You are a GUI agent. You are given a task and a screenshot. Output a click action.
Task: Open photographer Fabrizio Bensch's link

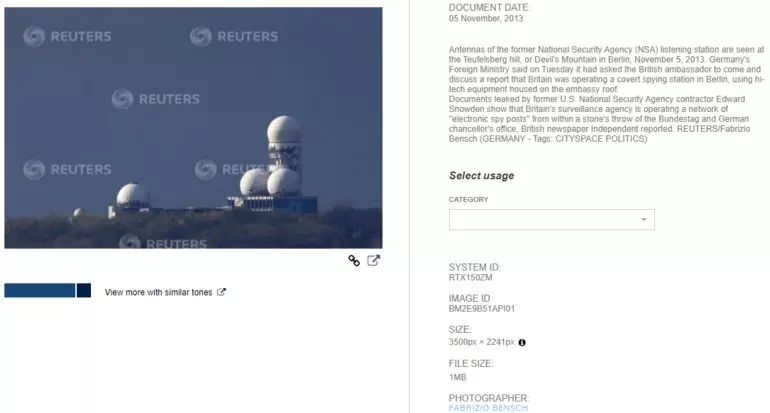coord(488,408)
